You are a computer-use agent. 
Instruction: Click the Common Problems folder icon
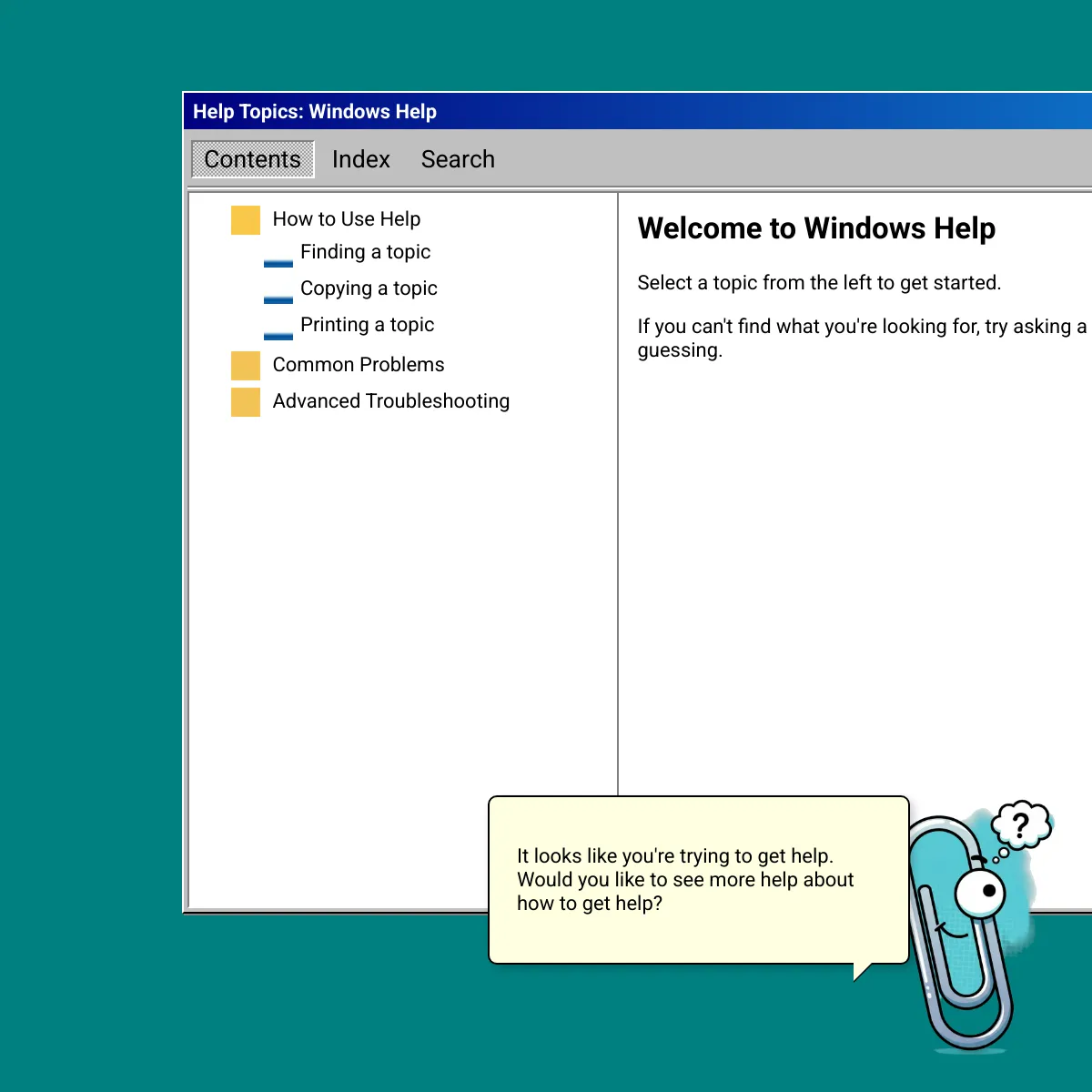click(246, 366)
